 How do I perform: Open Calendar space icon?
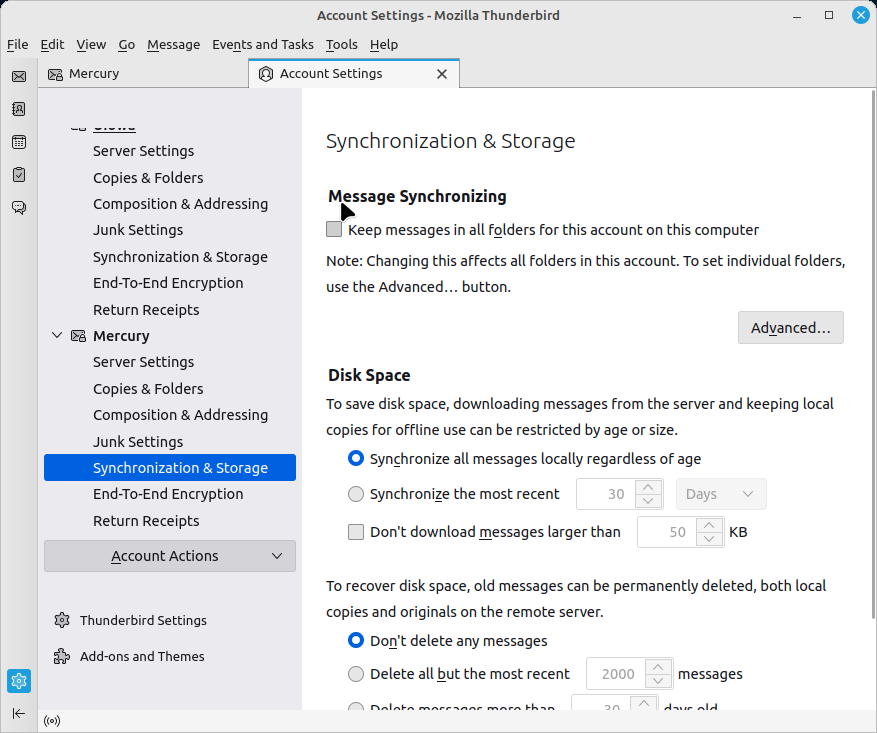pyautogui.click(x=18, y=142)
